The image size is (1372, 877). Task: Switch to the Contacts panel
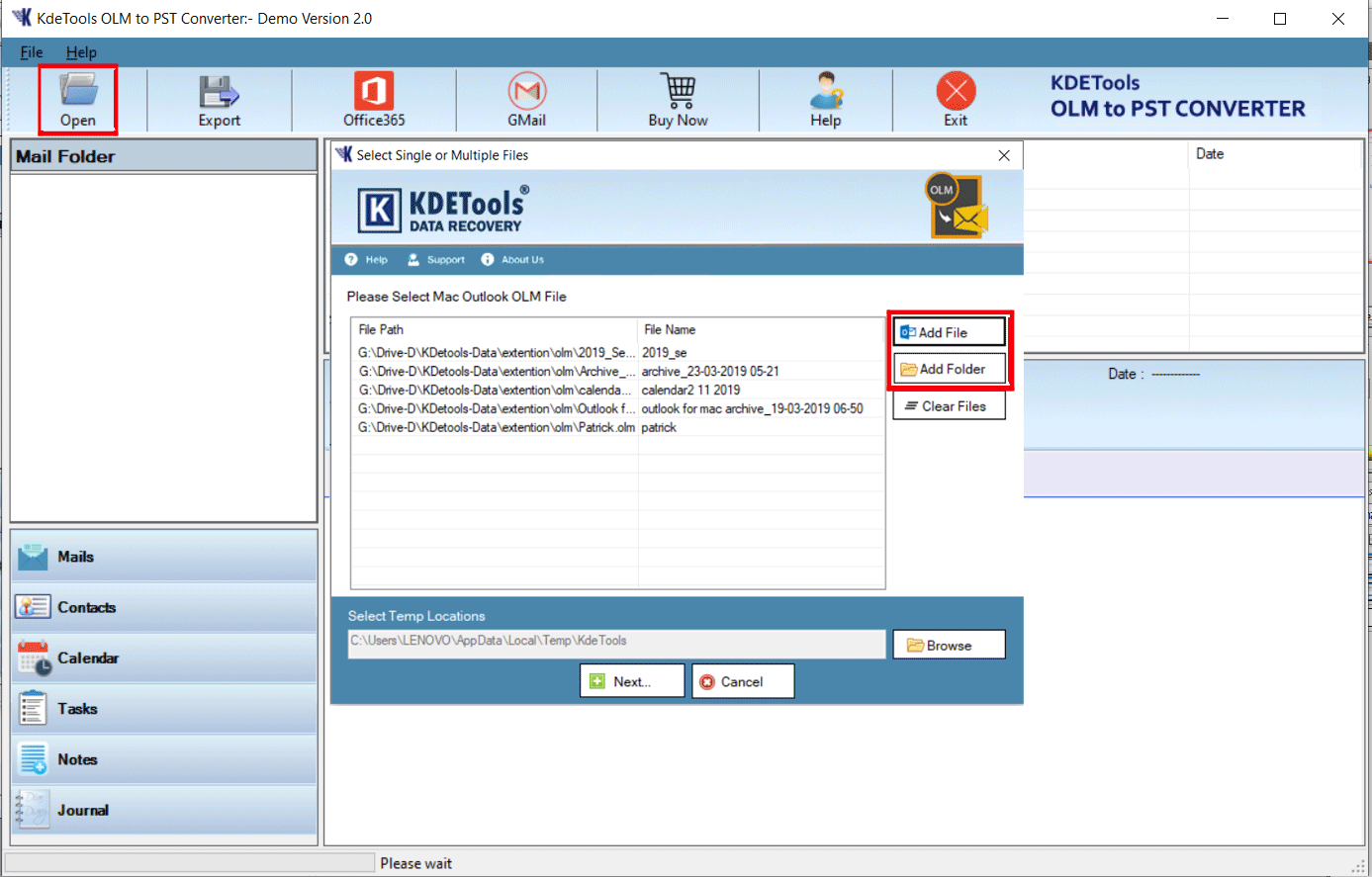point(163,607)
